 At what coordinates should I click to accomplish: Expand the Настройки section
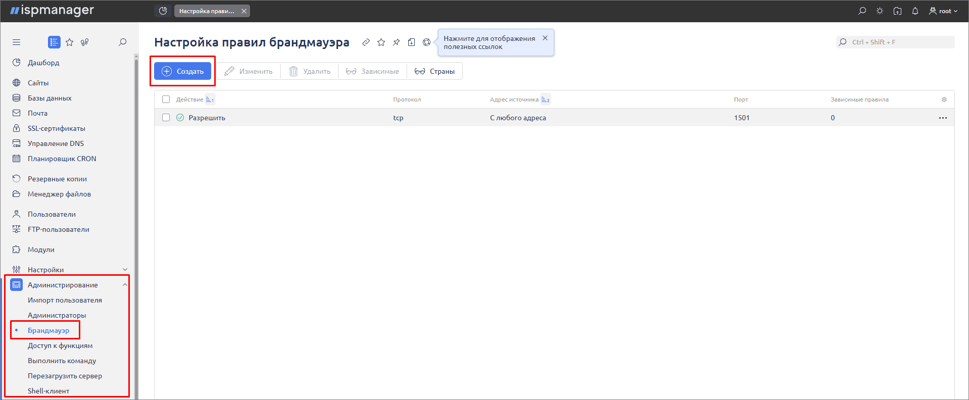125,270
